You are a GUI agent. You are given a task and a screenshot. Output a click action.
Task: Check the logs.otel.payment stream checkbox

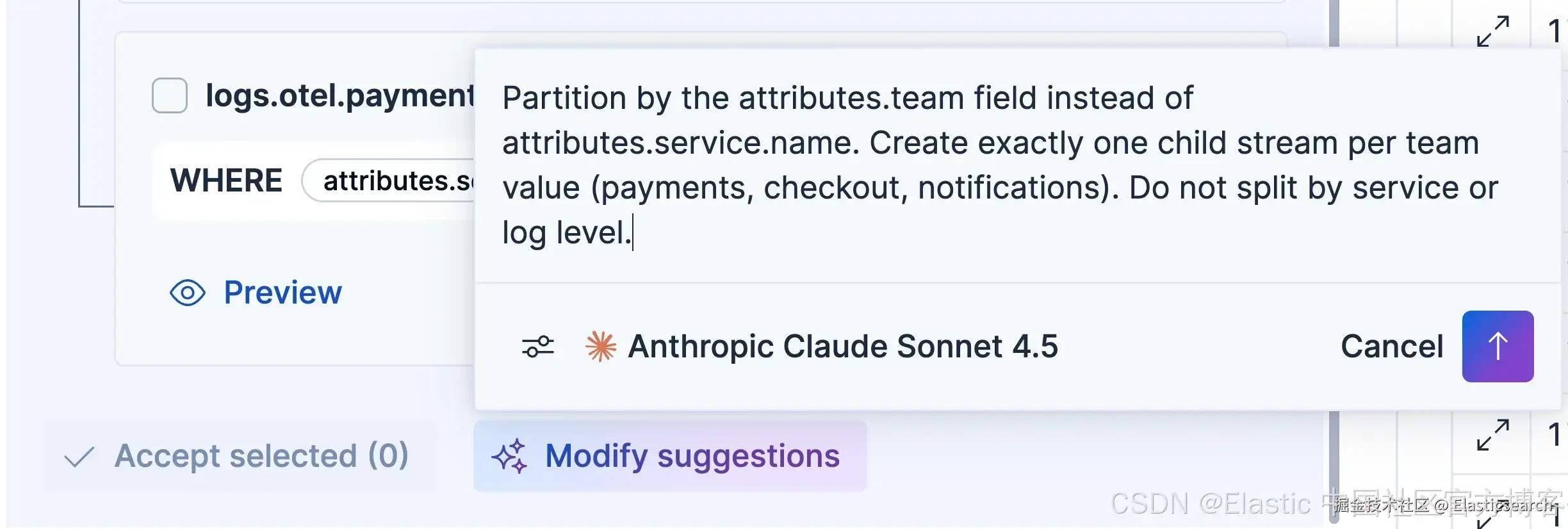pyautogui.click(x=170, y=95)
